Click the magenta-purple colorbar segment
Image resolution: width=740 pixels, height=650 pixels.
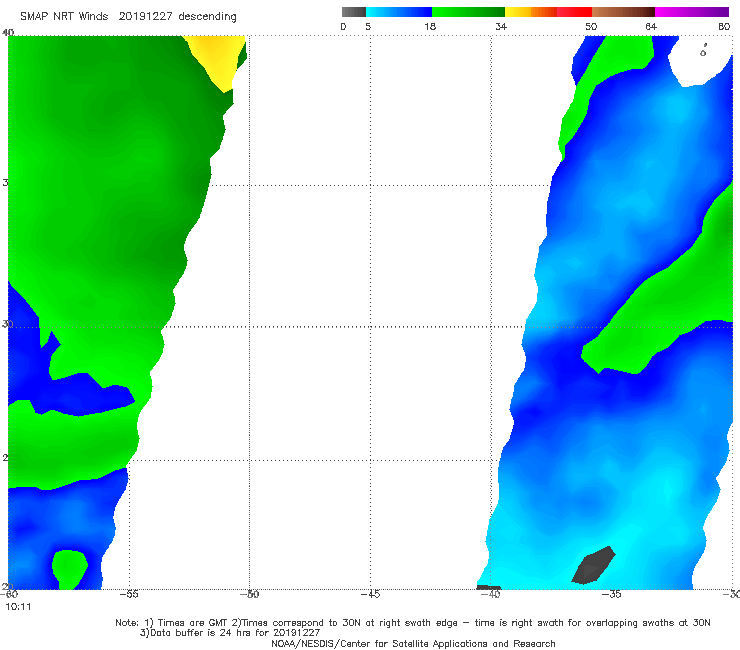[692, 12]
